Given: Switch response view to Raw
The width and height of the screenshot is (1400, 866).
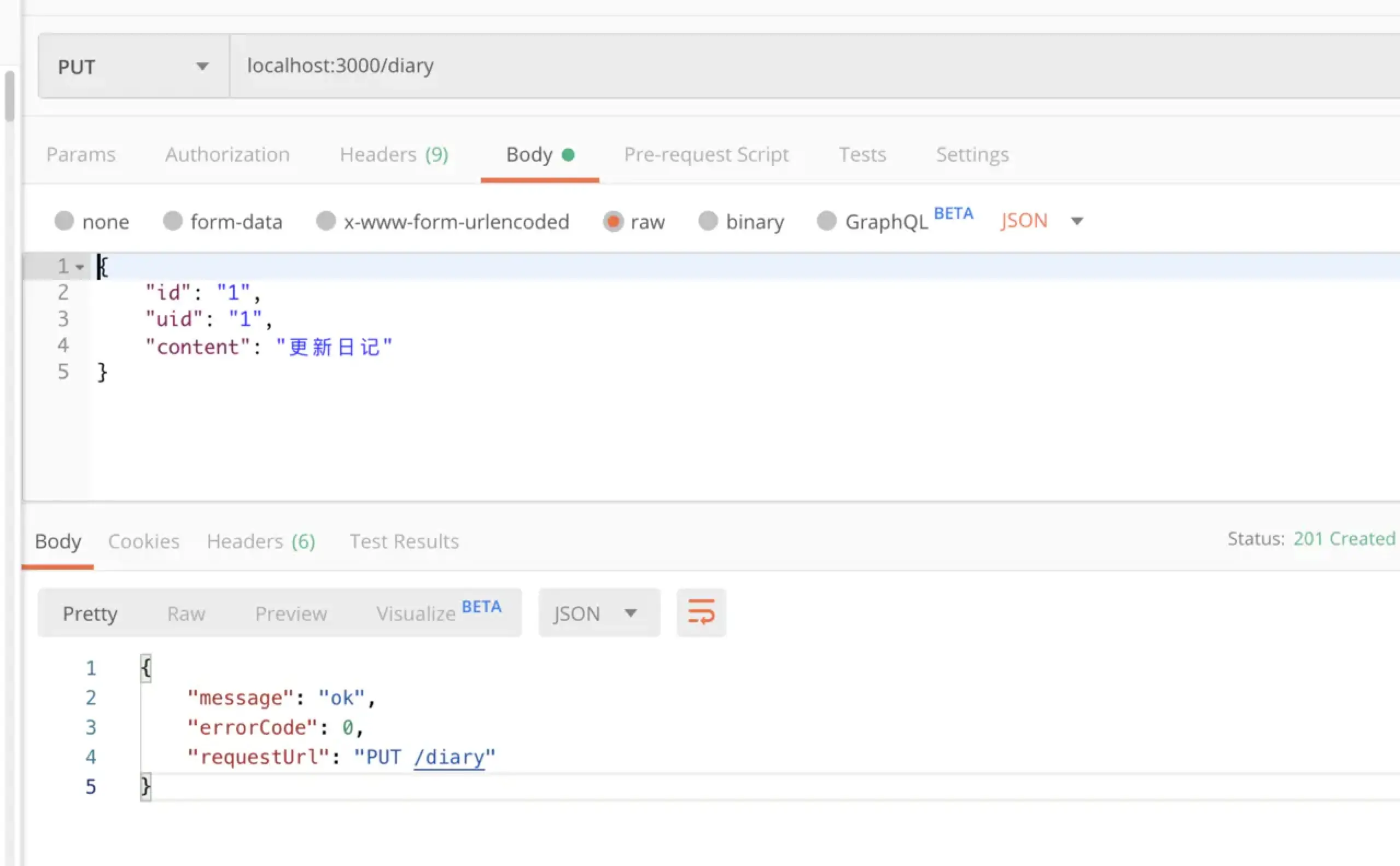Looking at the screenshot, I should [185, 613].
